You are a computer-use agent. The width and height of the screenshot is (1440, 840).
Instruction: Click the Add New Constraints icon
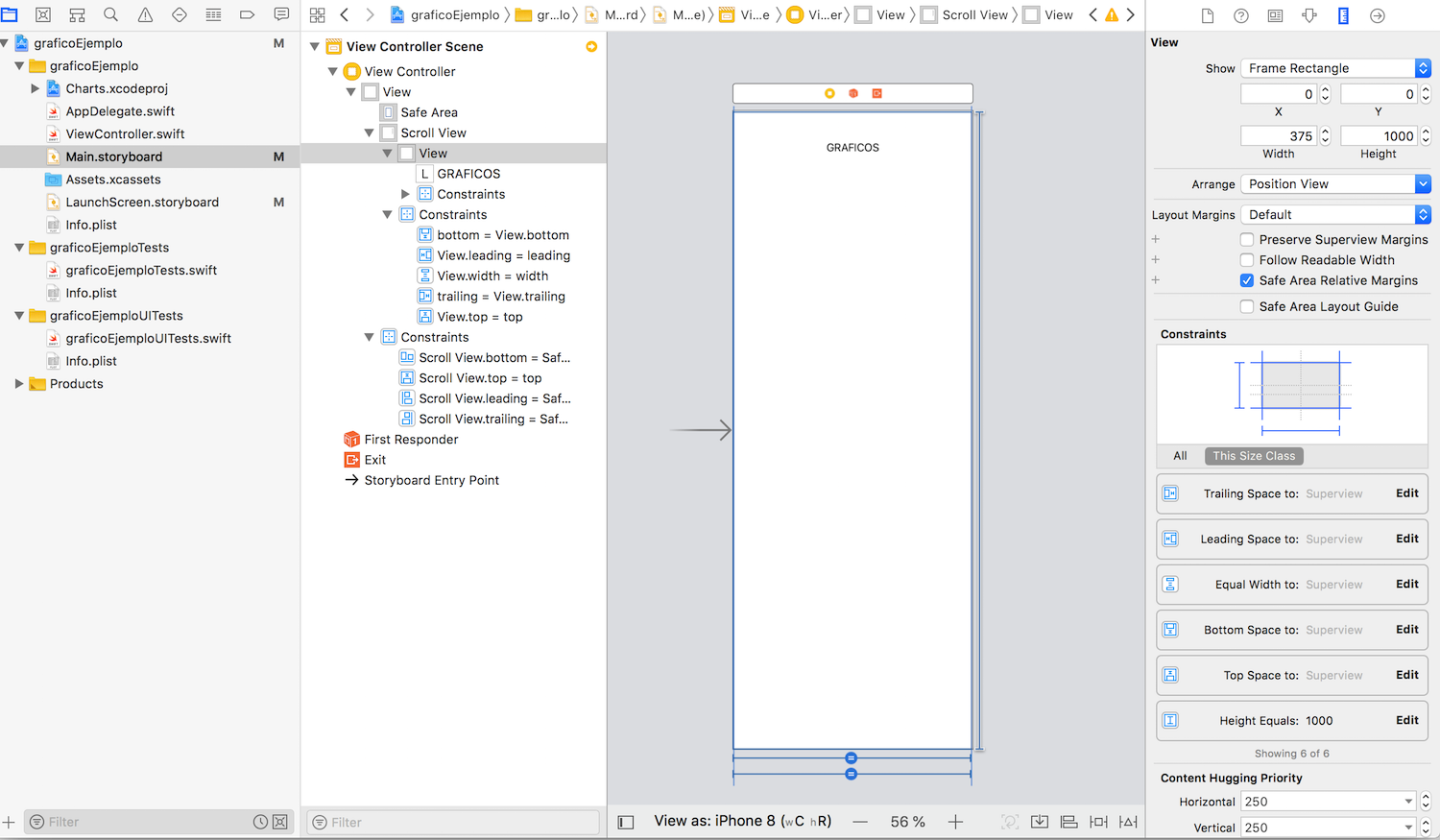[x=1098, y=822]
